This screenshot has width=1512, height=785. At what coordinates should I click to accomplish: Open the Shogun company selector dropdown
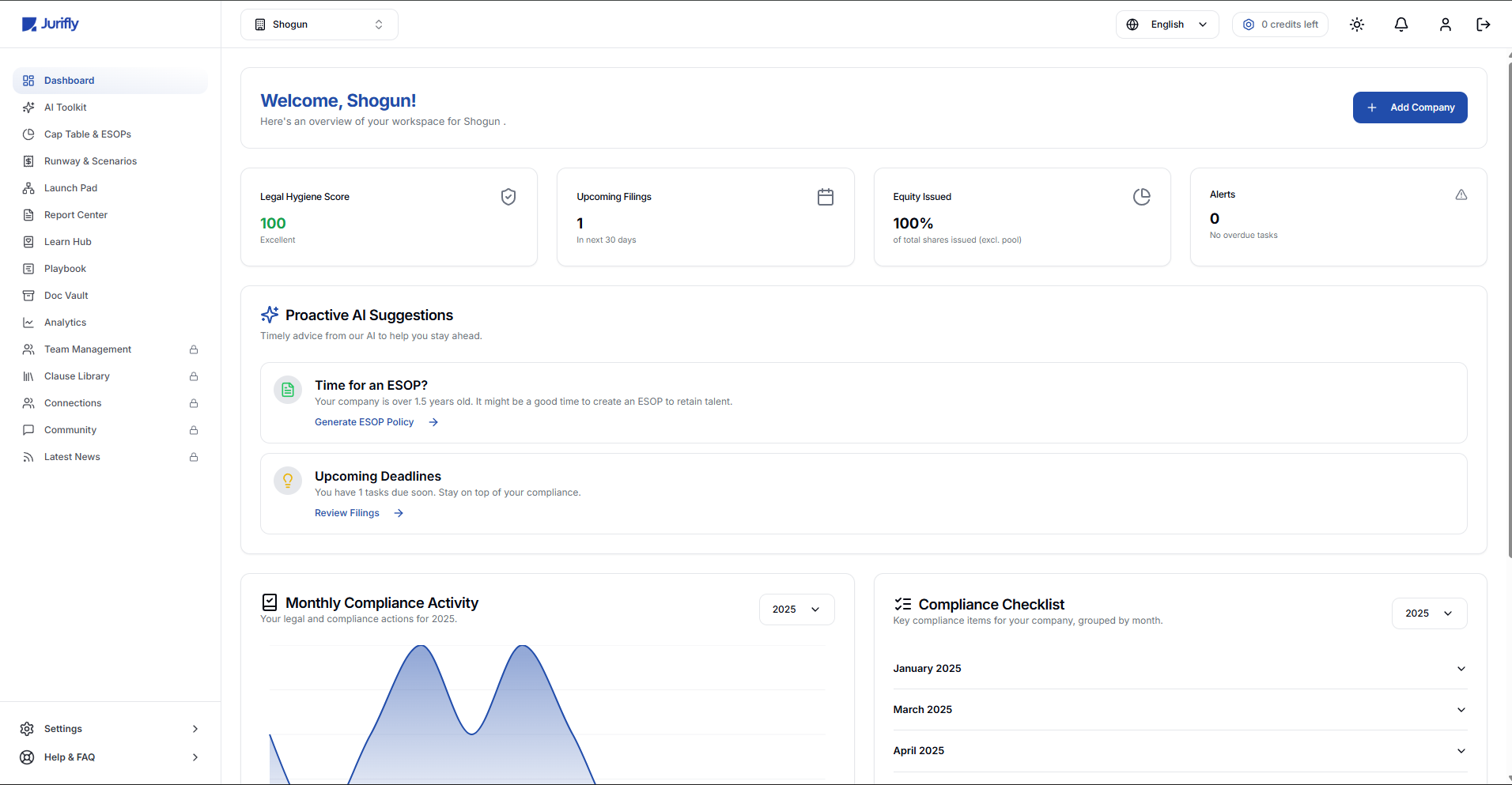(319, 25)
